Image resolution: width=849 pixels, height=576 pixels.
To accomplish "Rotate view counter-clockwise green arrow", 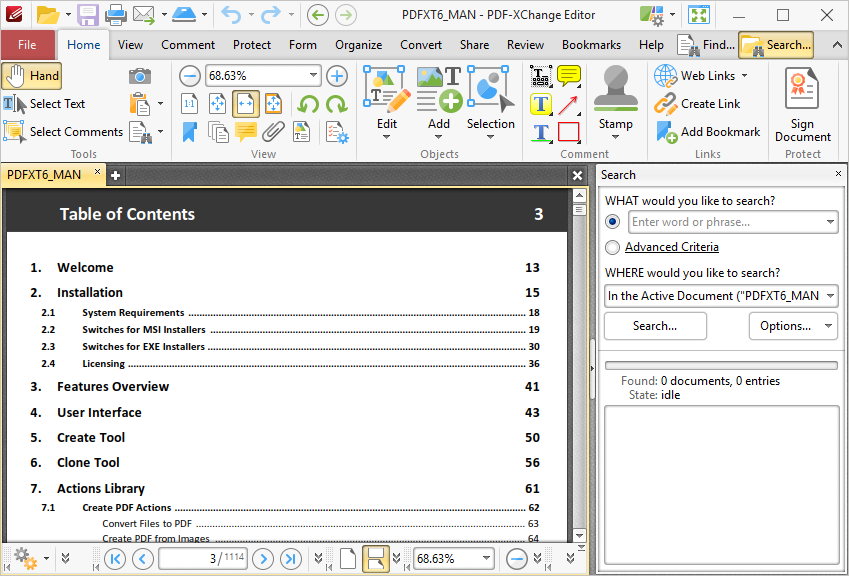I will (x=308, y=104).
